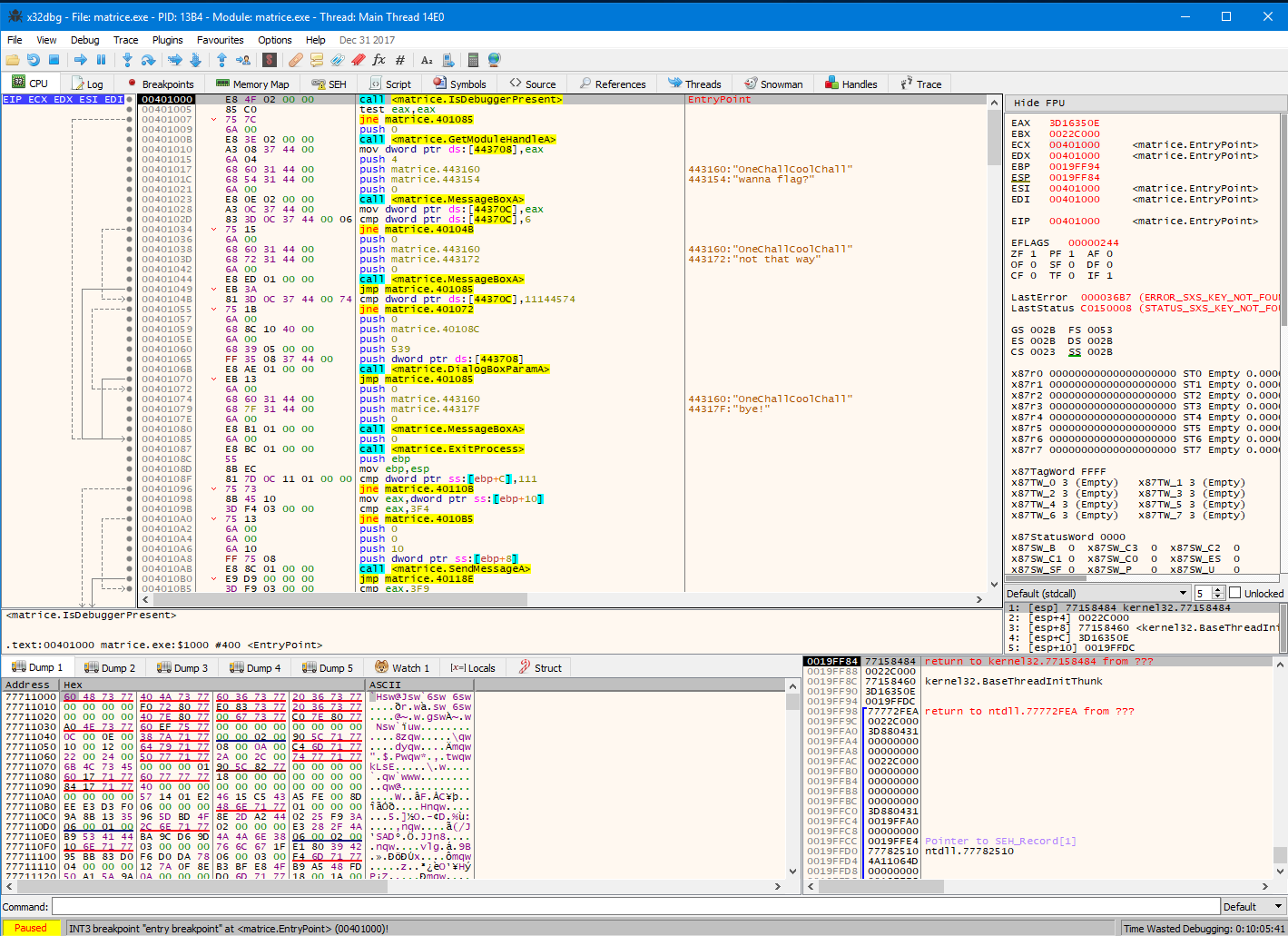The image size is (1288, 936).
Task: Launch the Scylla import reconstructor icon
Action: [x=271, y=60]
